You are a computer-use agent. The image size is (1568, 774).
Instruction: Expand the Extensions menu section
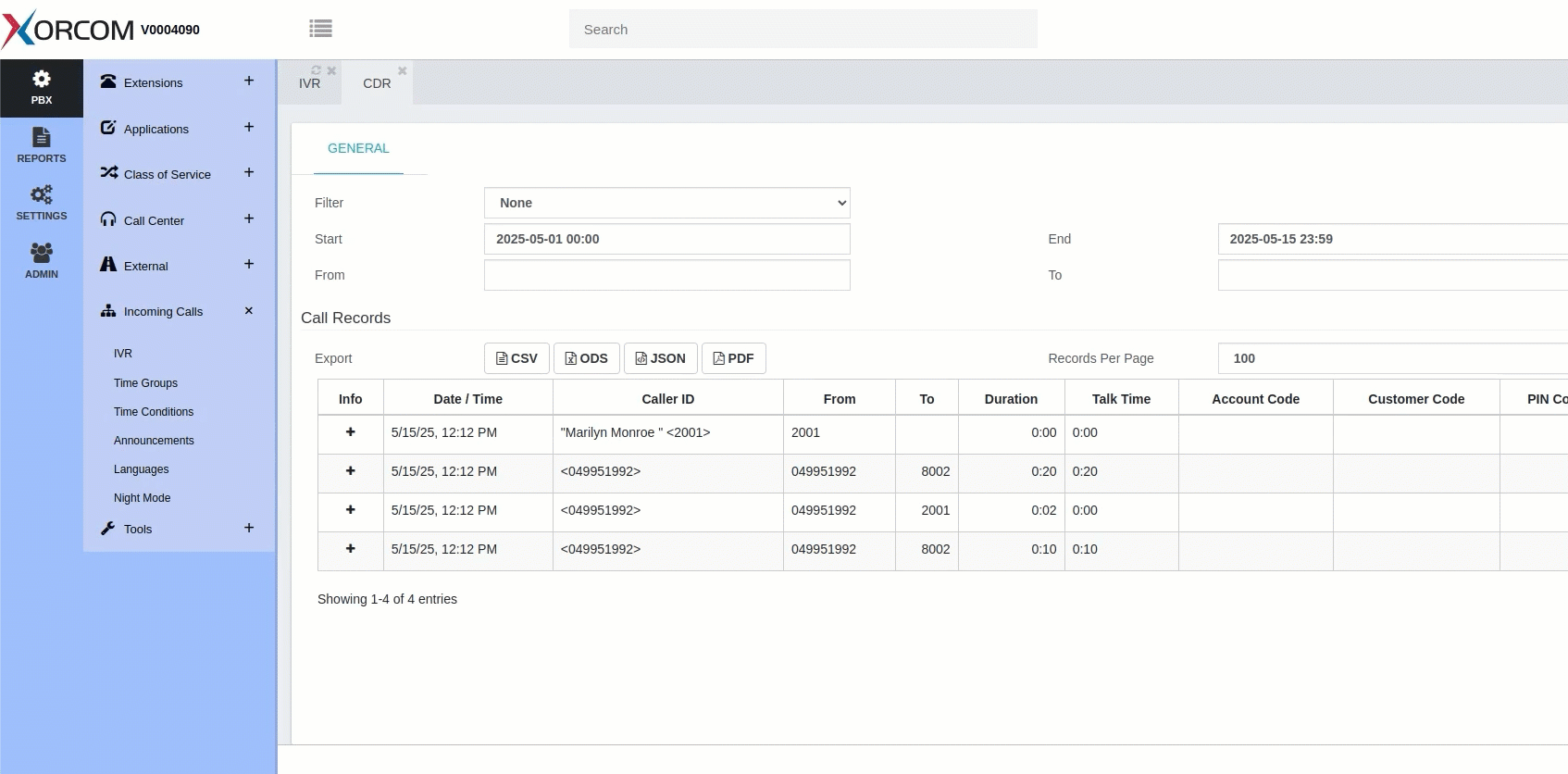pyautogui.click(x=249, y=81)
